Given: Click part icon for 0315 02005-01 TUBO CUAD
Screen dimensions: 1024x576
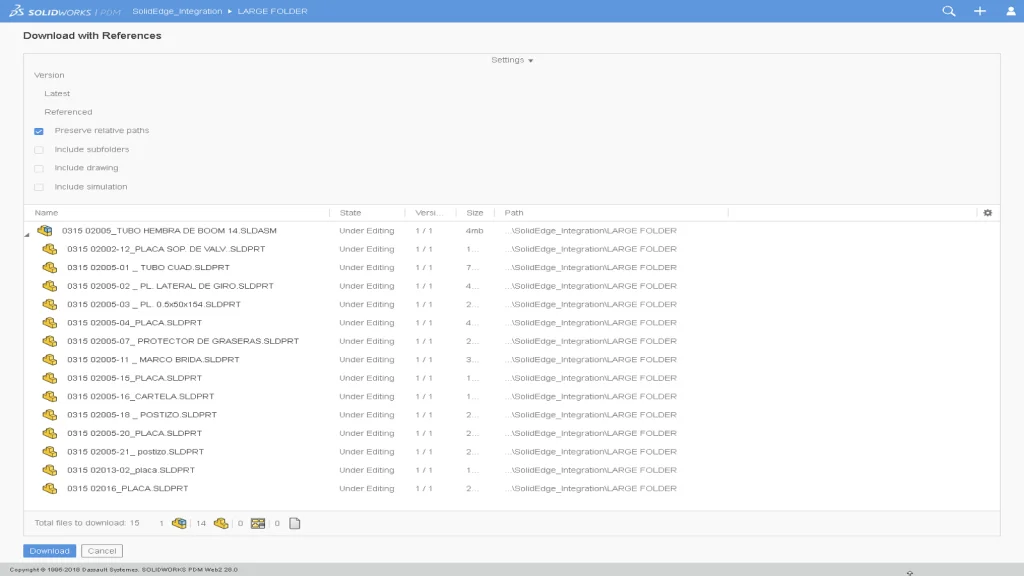Looking at the screenshot, I should tap(50, 268).
